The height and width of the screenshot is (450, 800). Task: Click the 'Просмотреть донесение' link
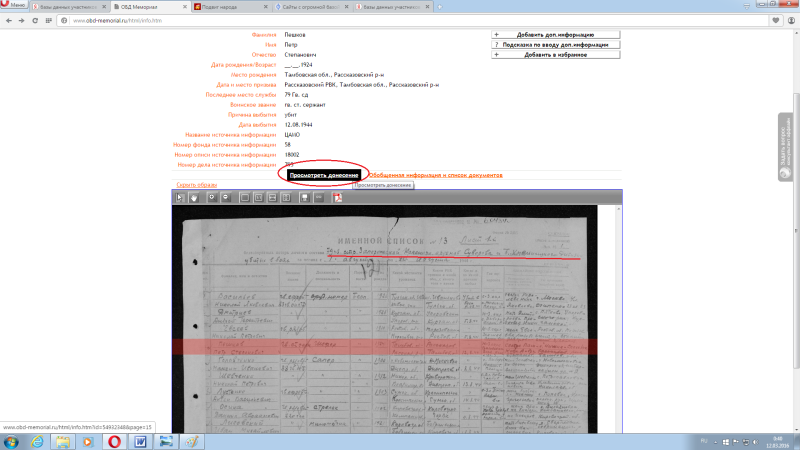(x=324, y=175)
